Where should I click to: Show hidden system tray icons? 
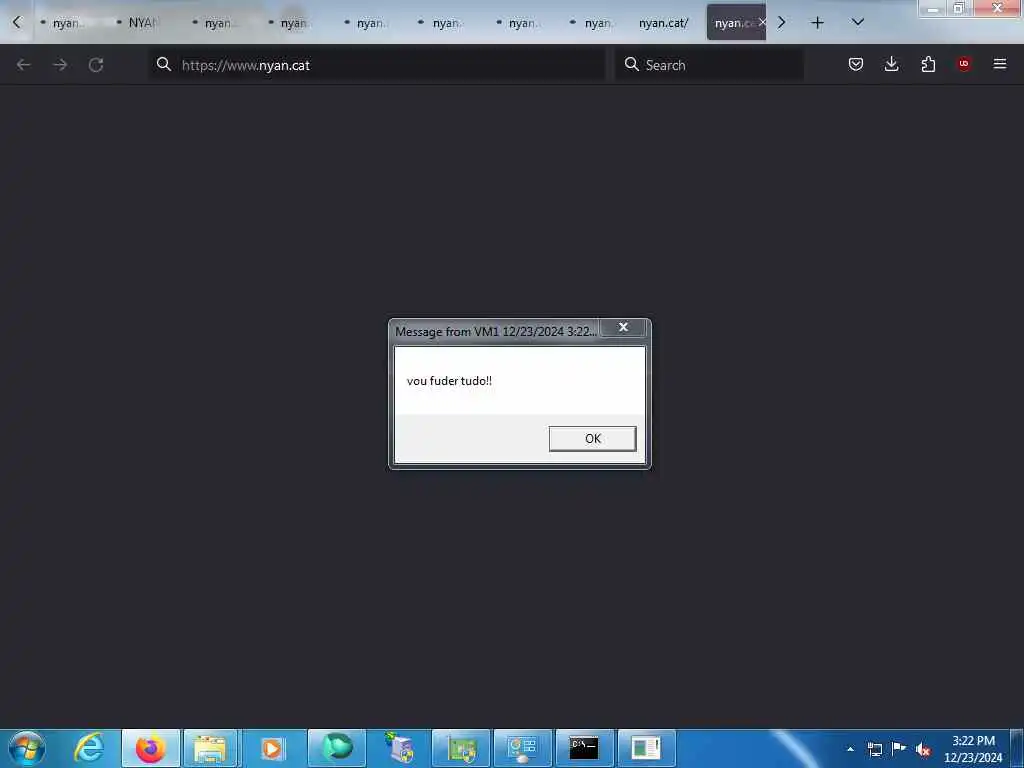pos(850,749)
